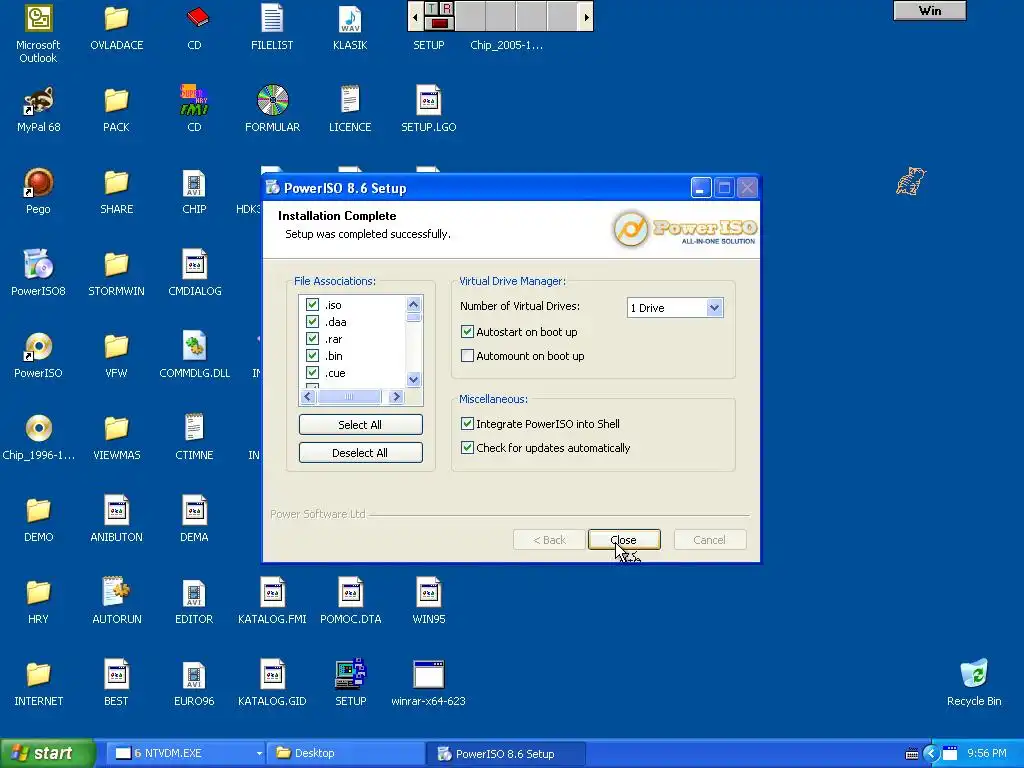Uncheck the .daa file association
This screenshot has width=1024, height=768.
312,322
